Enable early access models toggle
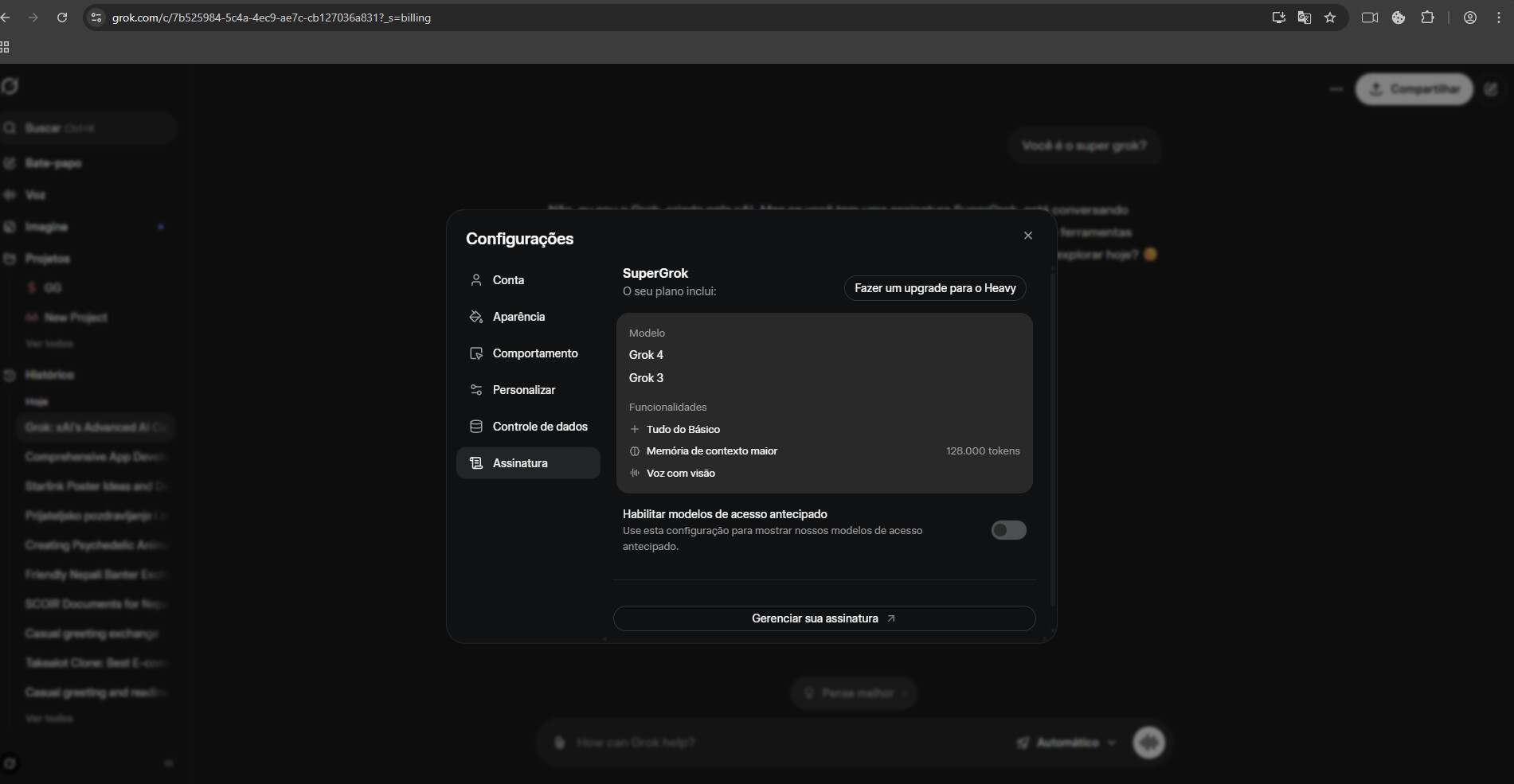 [1008, 530]
